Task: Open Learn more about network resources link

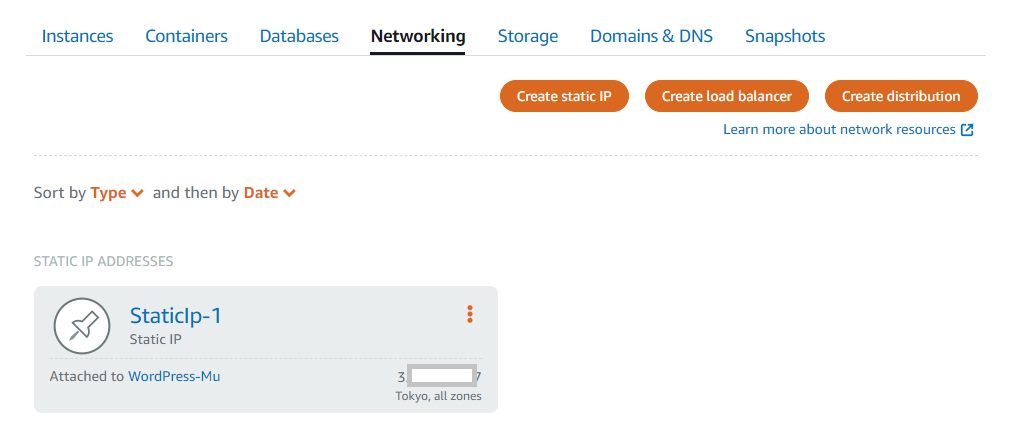Action: pos(839,130)
